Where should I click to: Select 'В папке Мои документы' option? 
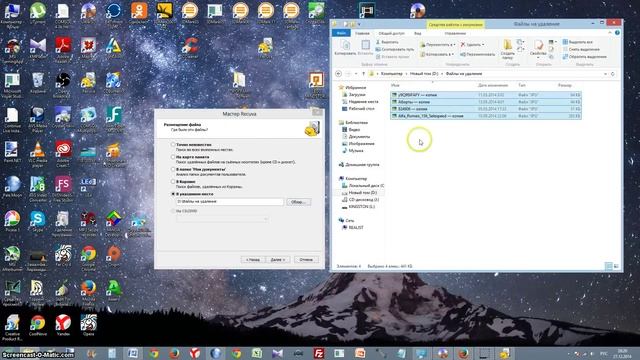pos(173,169)
